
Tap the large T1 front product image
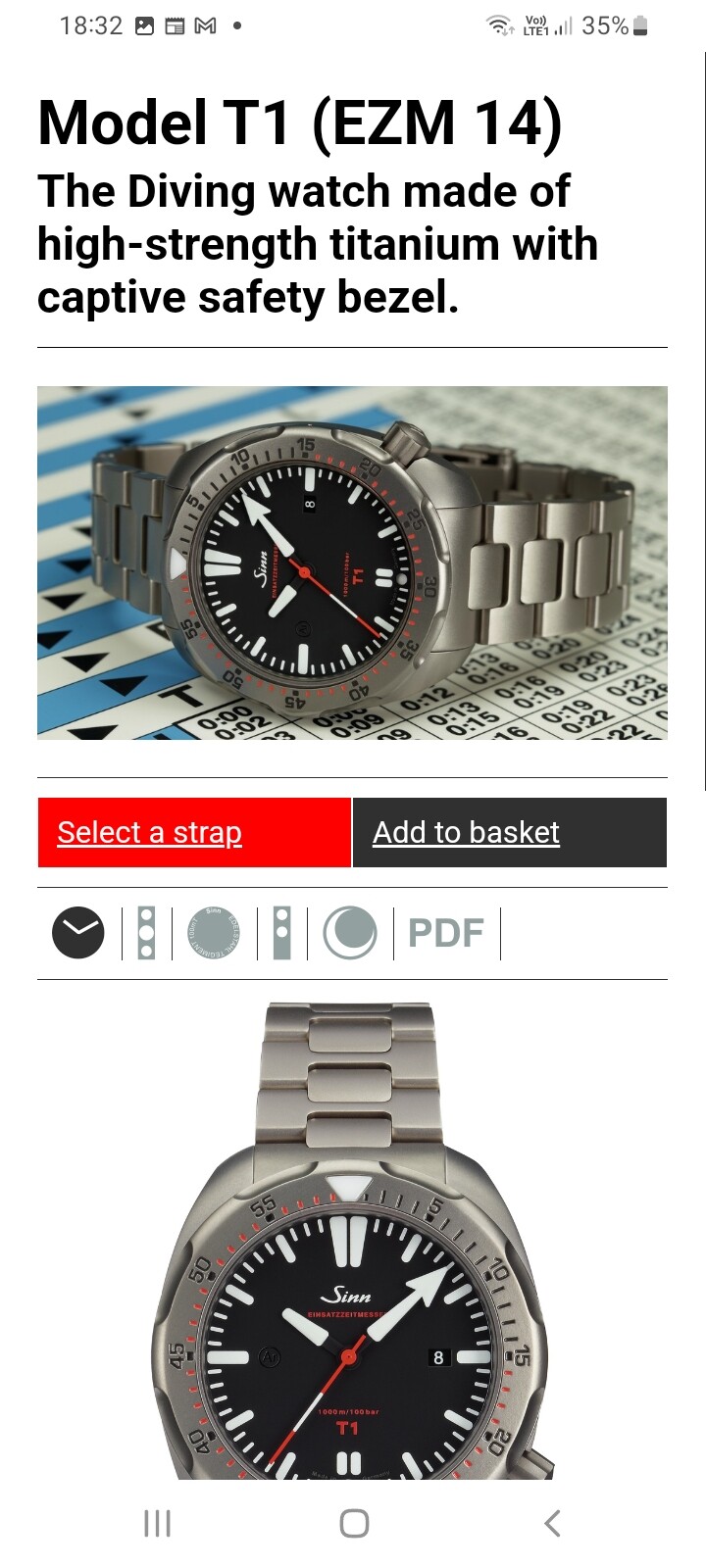point(352,1241)
